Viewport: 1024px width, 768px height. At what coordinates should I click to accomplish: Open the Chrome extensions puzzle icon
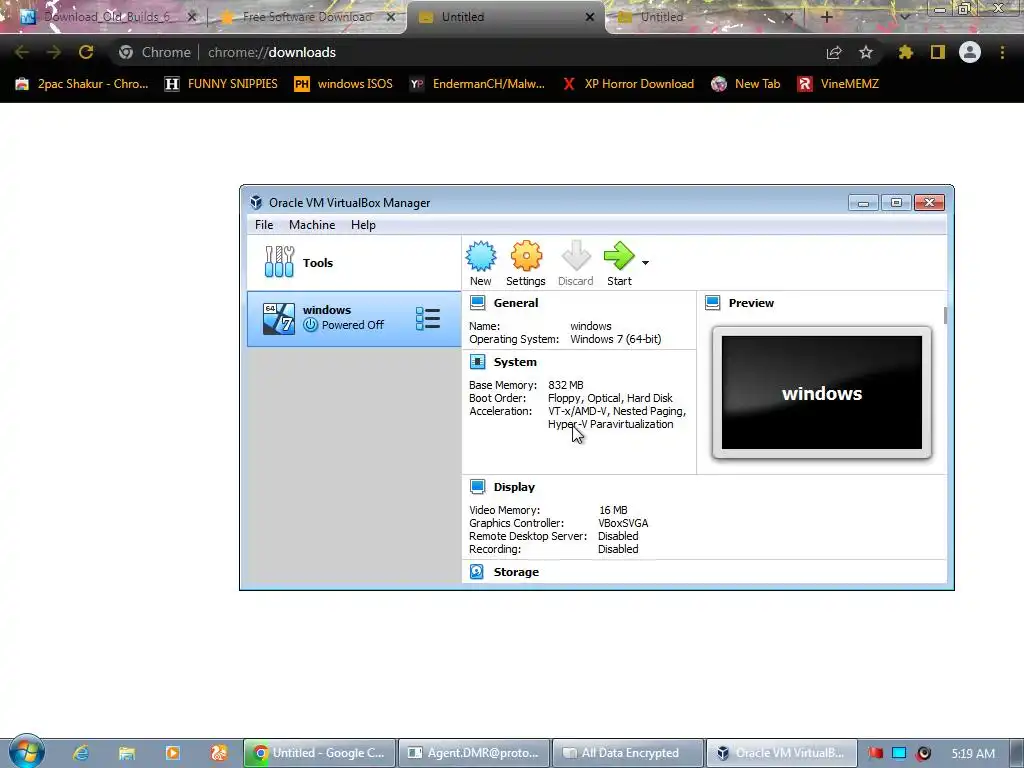[905, 52]
